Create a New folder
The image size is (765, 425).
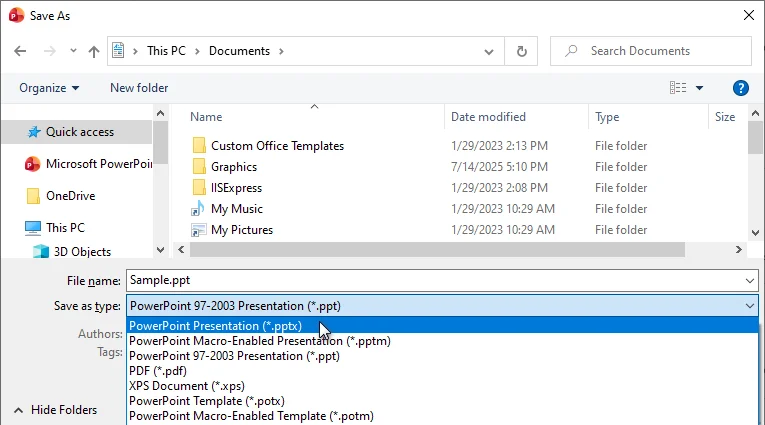tap(139, 88)
